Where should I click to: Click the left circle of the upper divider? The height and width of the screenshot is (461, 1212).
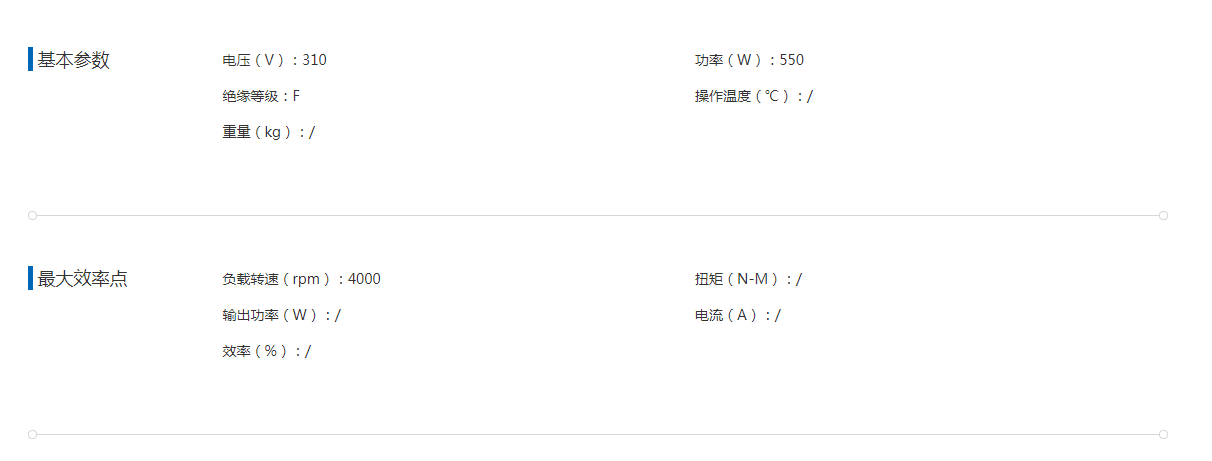32,215
